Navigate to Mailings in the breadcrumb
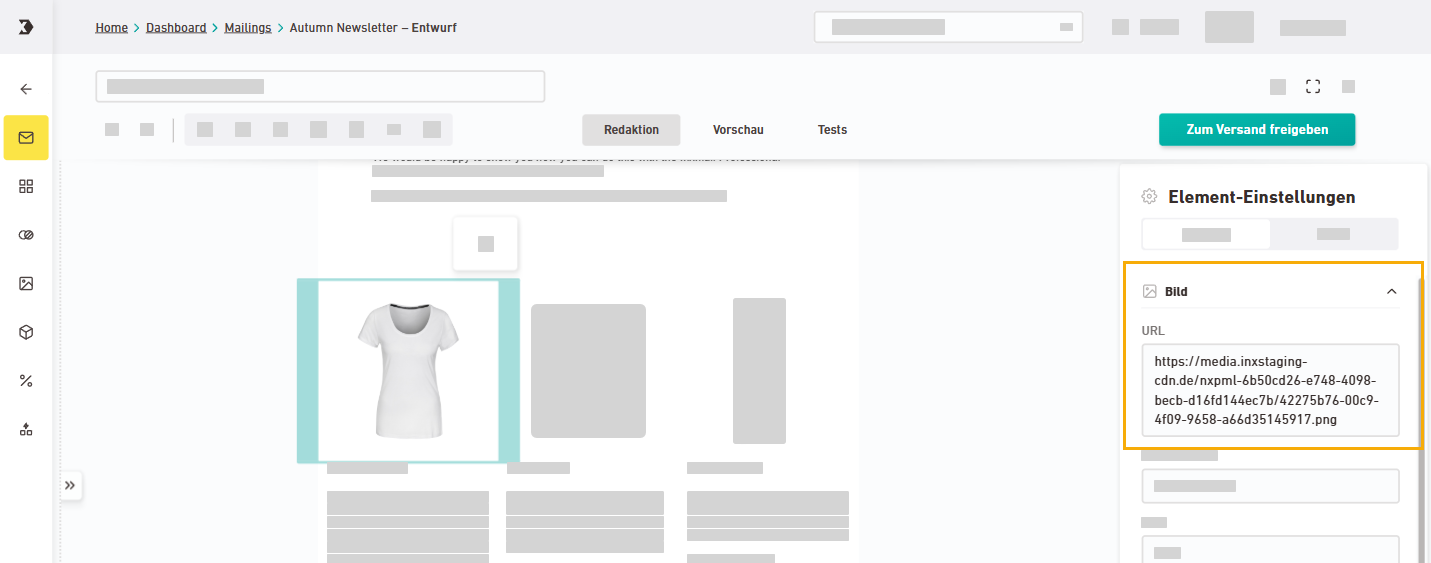 point(247,28)
